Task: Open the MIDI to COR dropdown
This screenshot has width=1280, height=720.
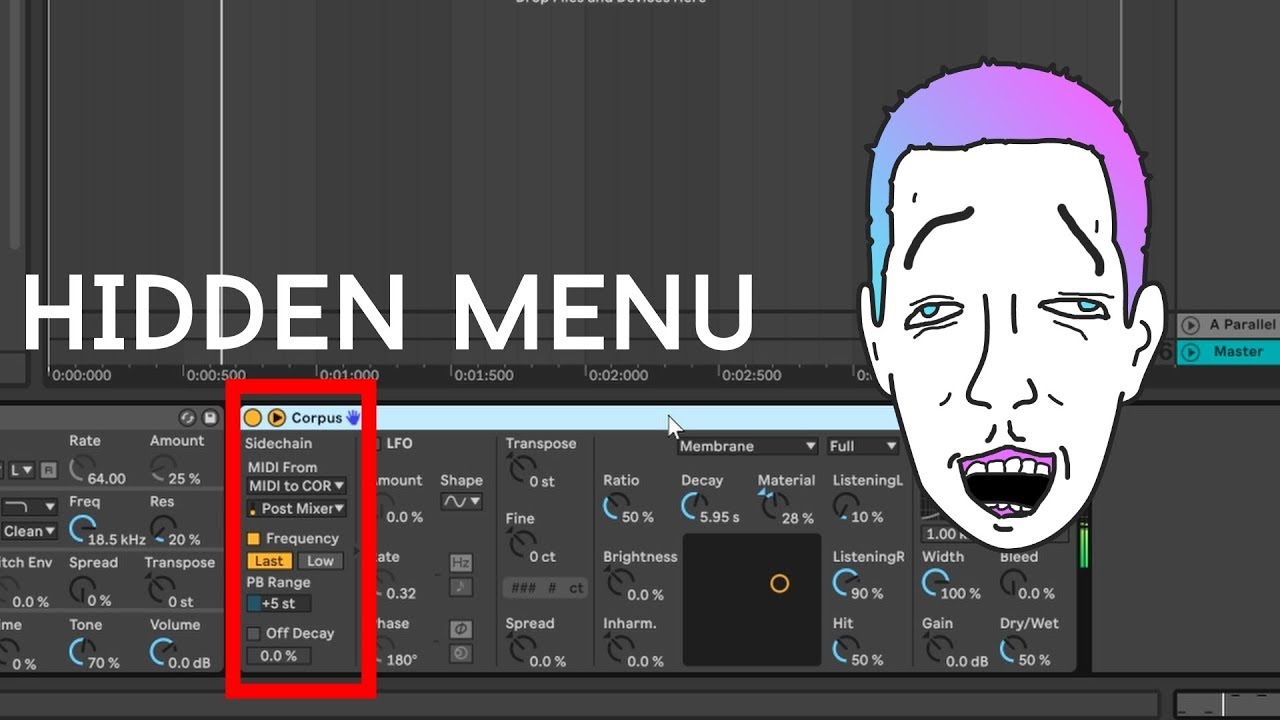Action: click(297, 486)
